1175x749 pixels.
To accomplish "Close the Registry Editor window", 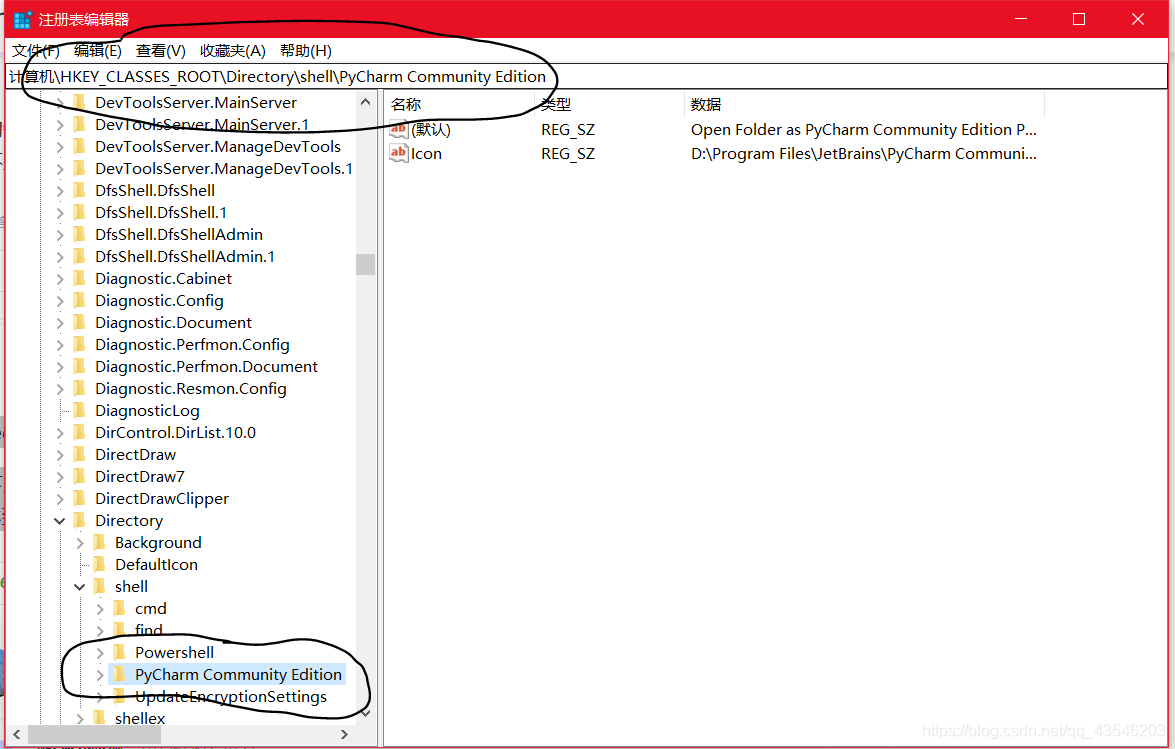I will [1138, 19].
